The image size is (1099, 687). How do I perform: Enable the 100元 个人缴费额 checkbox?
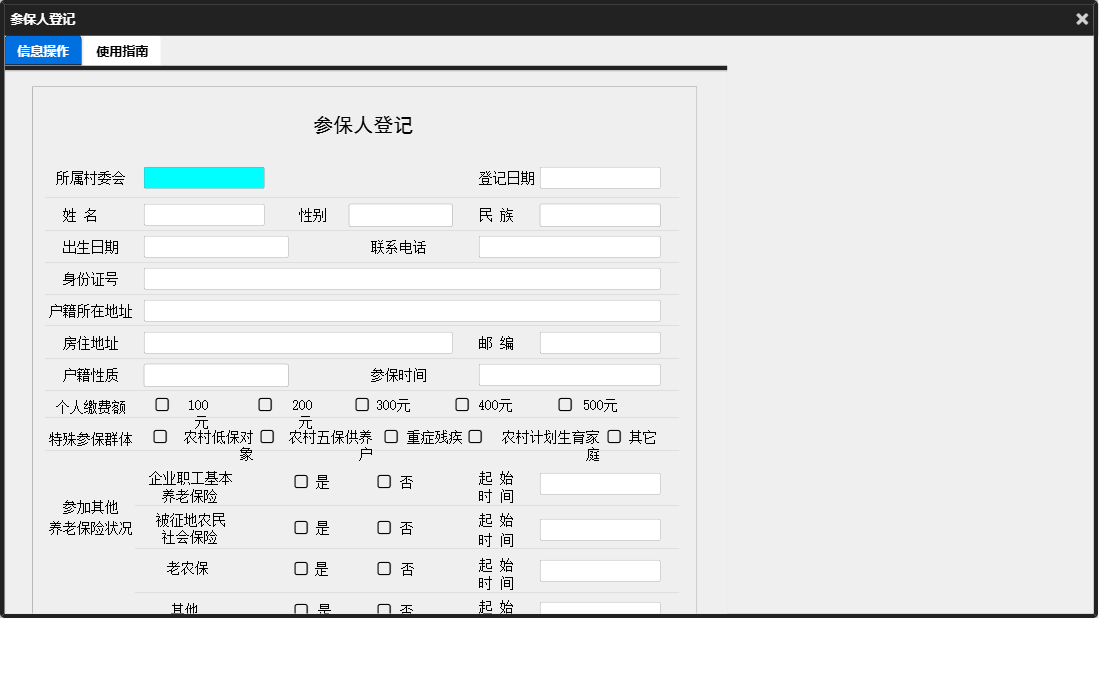click(x=161, y=404)
